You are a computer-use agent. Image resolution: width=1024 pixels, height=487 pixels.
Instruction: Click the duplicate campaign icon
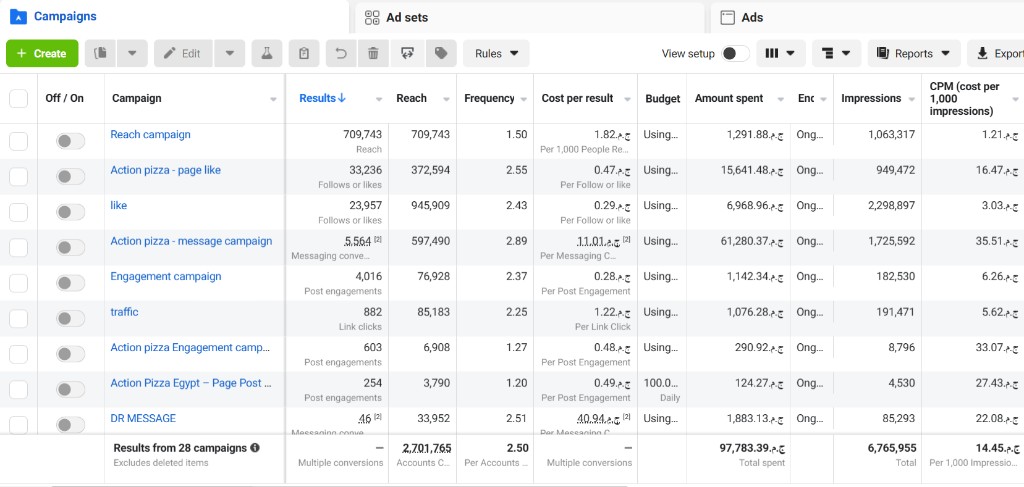click(x=101, y=54)
